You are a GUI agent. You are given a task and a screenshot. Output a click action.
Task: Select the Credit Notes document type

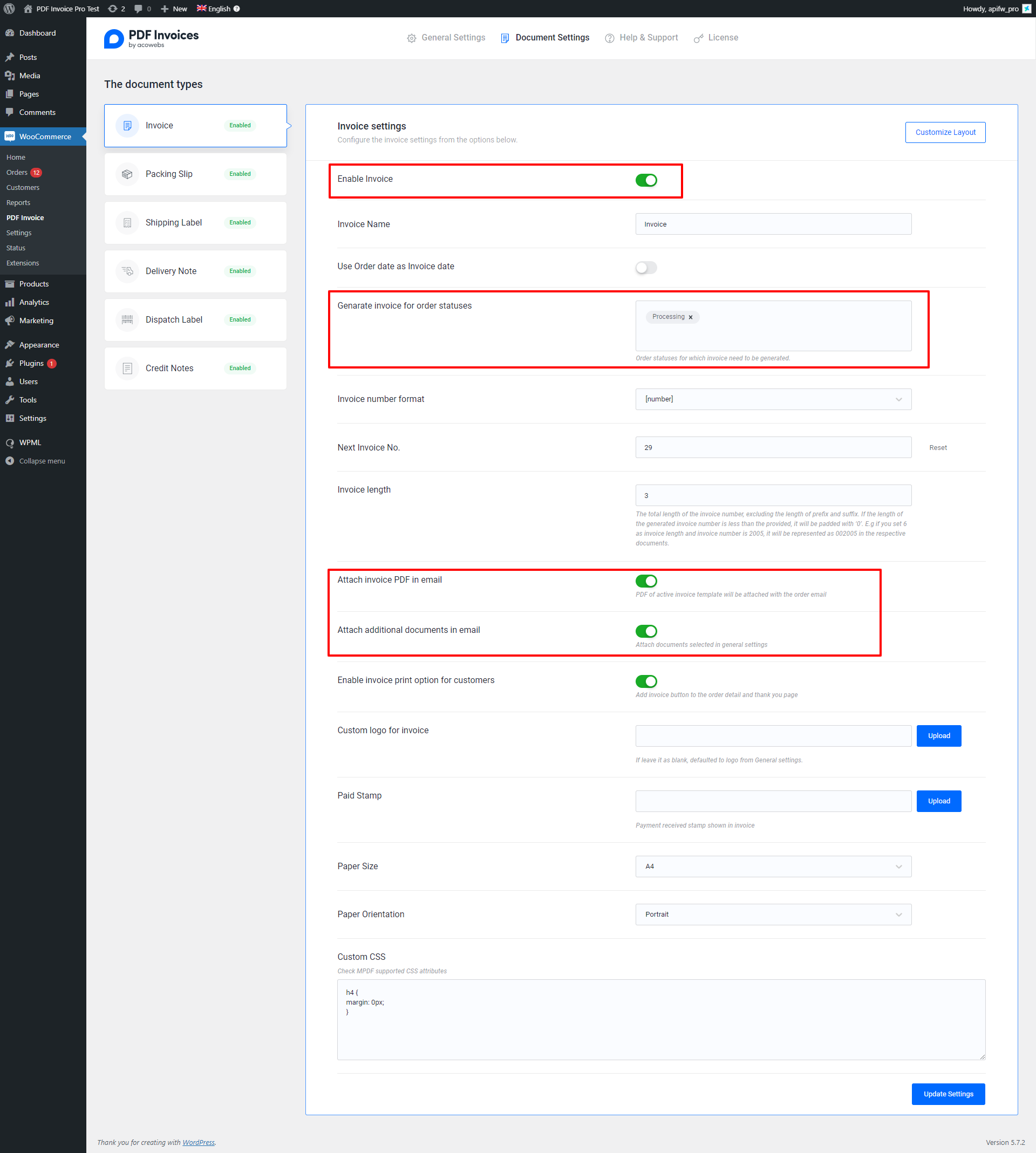click(195, 368)
